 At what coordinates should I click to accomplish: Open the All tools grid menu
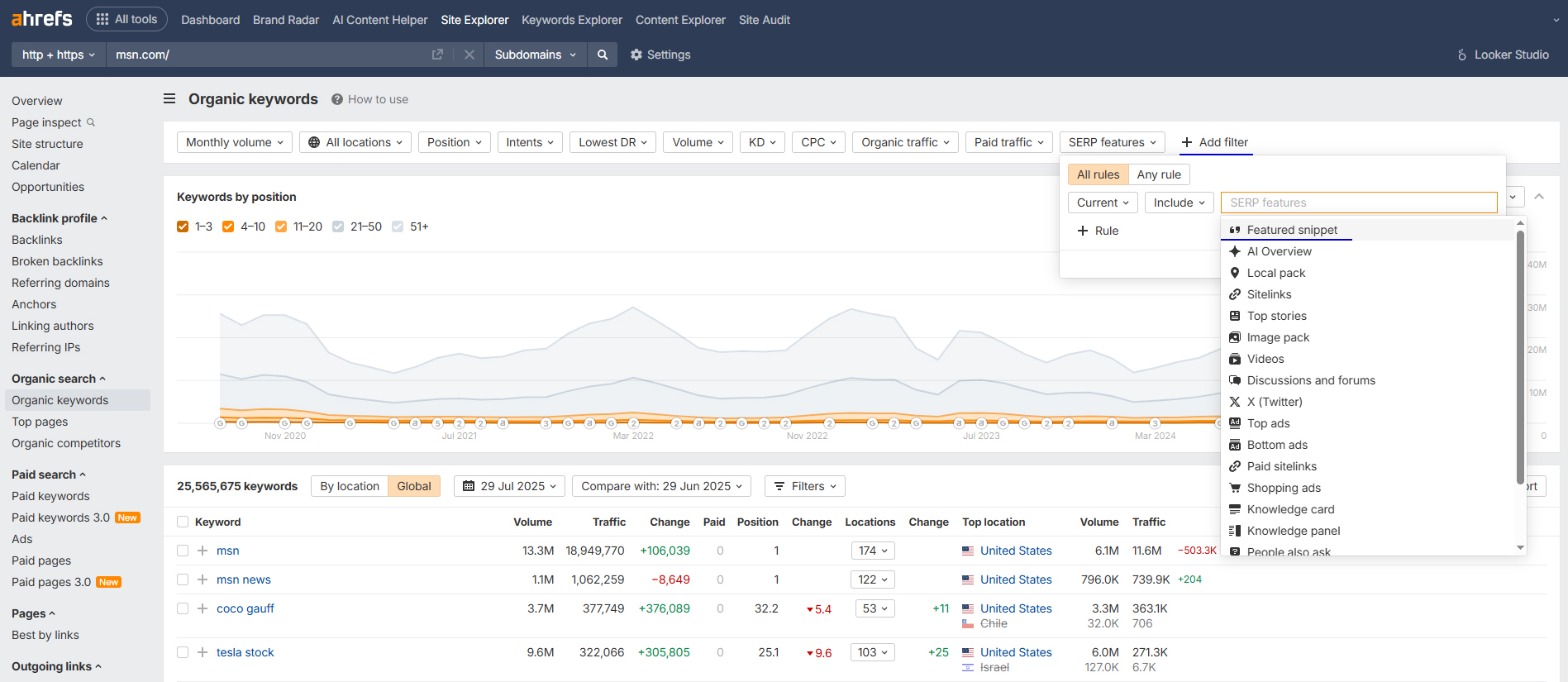(x=126, y=19)
